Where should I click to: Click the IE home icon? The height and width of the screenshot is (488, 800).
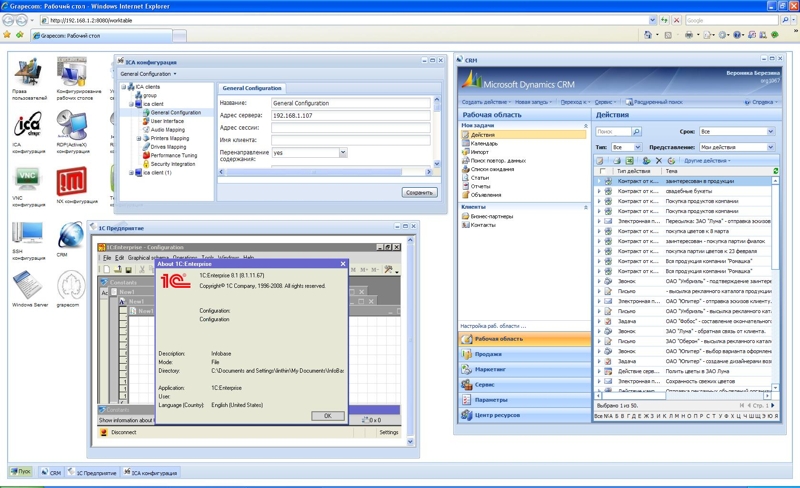tap(647, 35)
